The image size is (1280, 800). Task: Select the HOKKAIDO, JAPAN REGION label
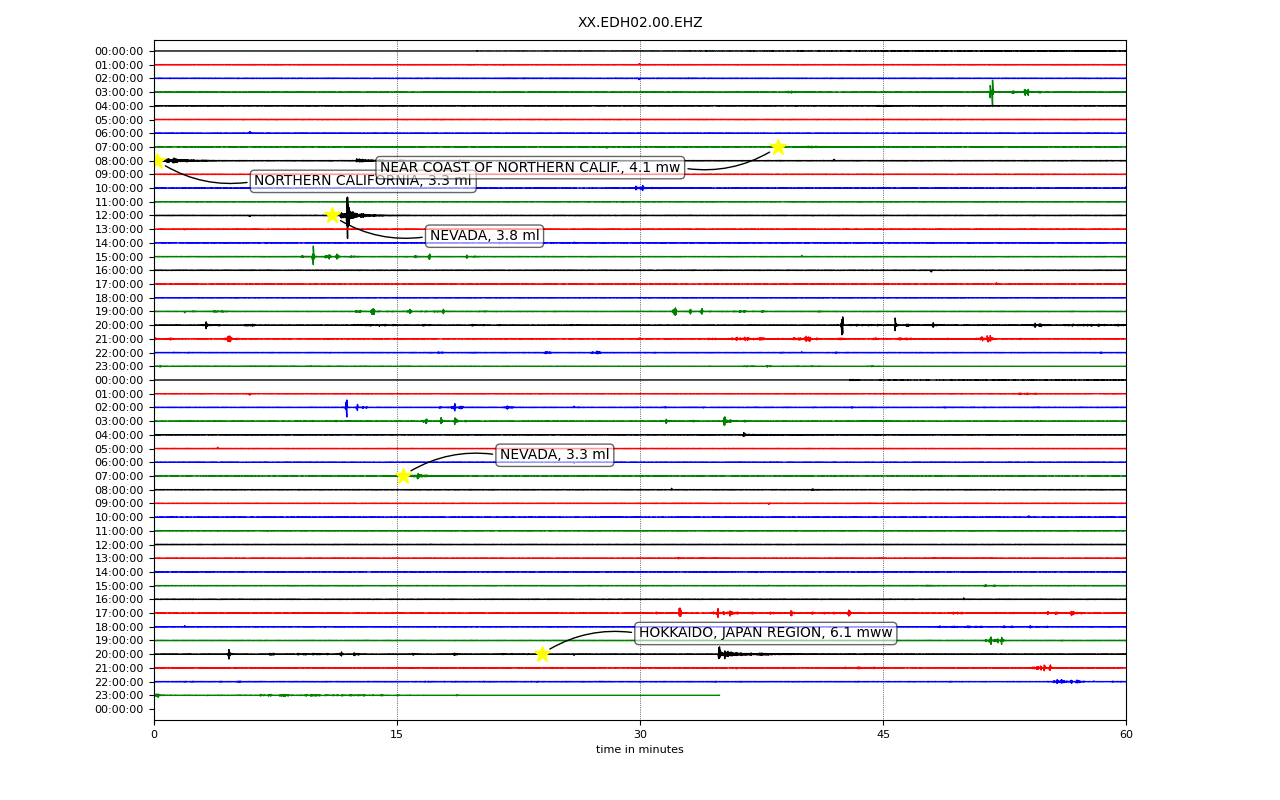coord(765,633)
